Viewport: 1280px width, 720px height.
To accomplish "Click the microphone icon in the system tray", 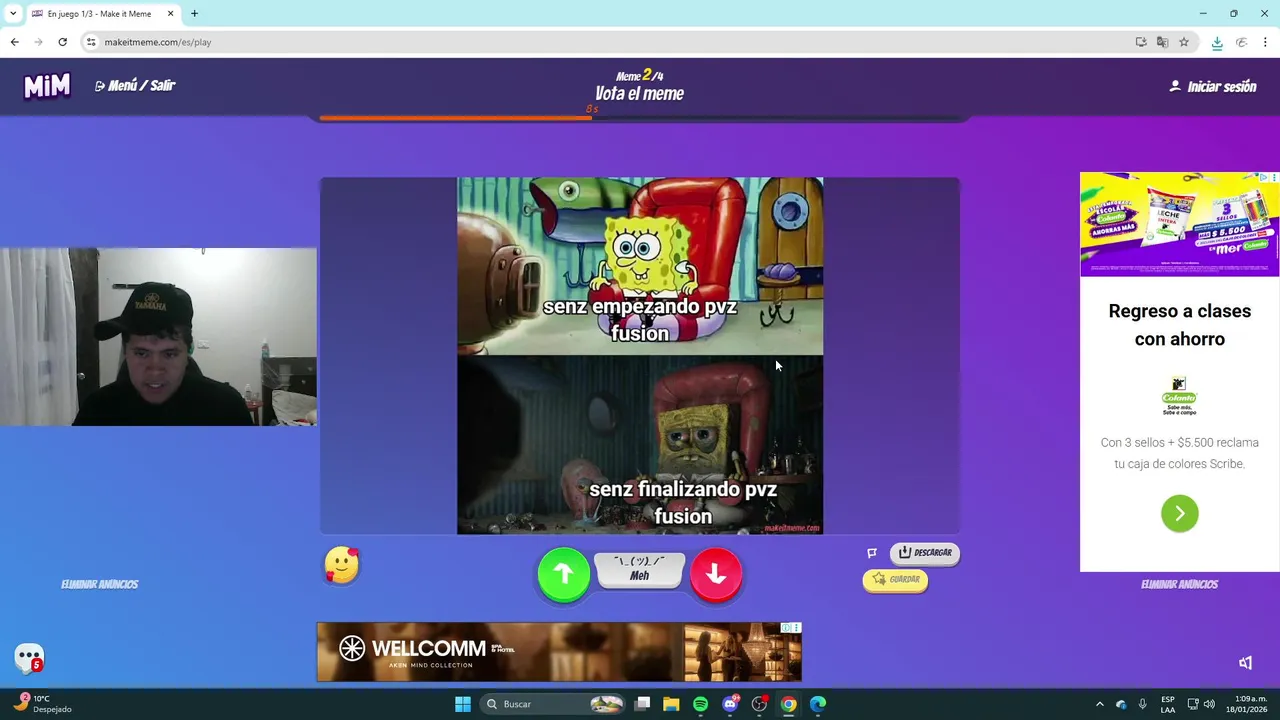I will coord(1142,704).
